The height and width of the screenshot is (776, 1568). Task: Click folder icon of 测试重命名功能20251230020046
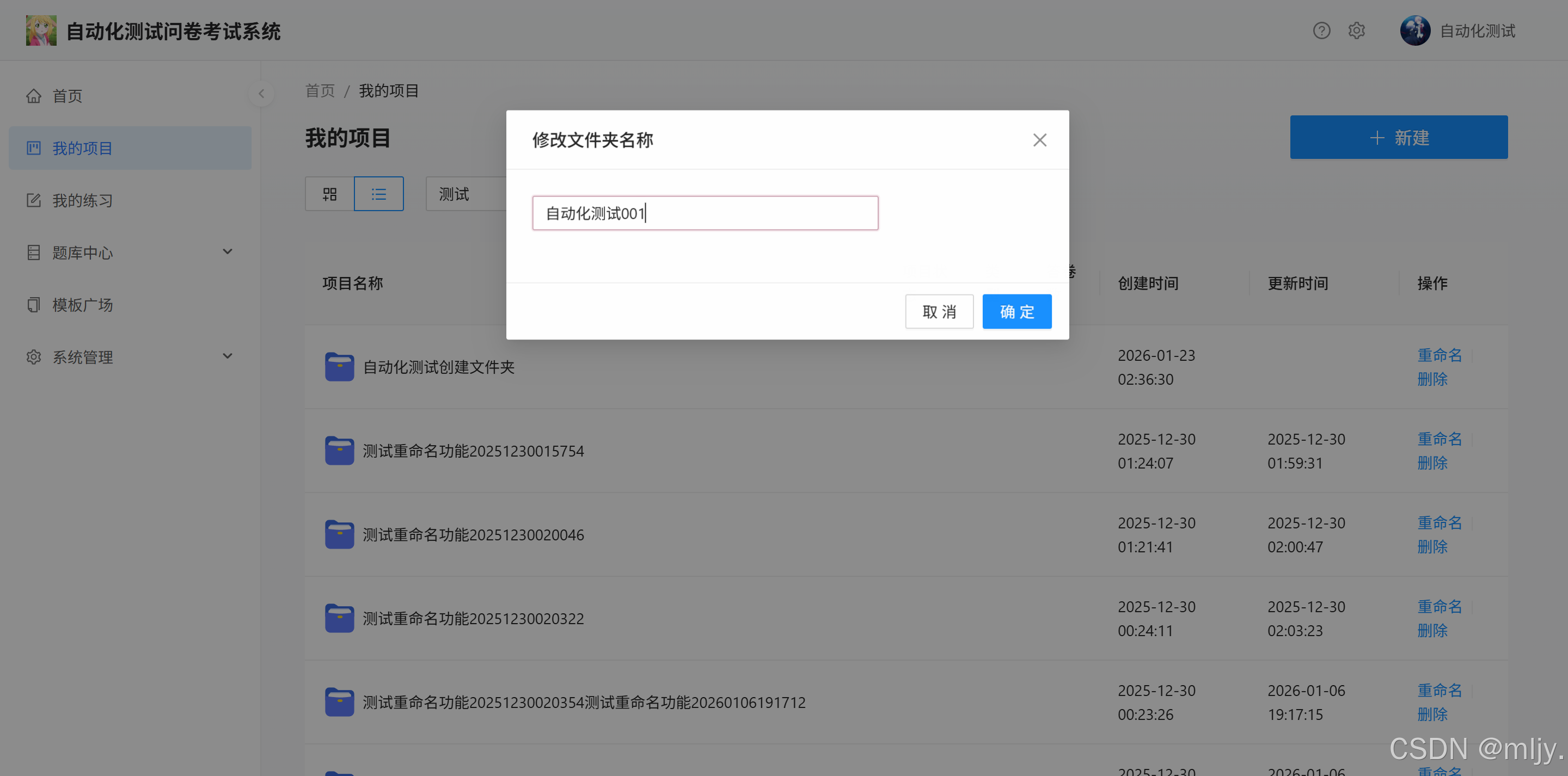click(339, 534)
